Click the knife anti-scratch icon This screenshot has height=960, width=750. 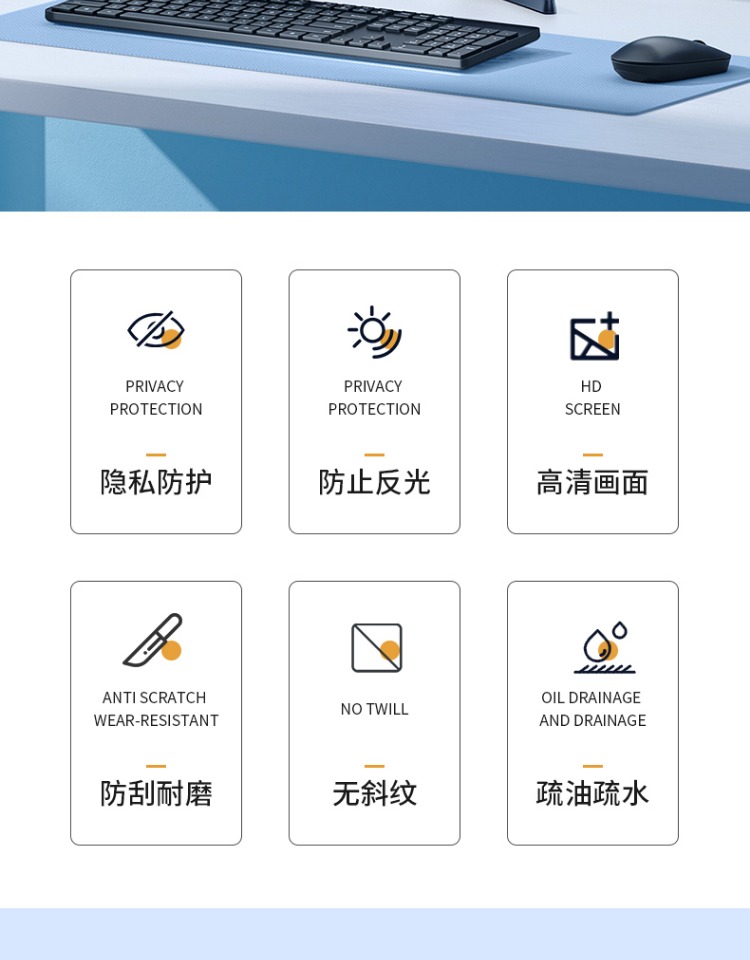point(154,641)
